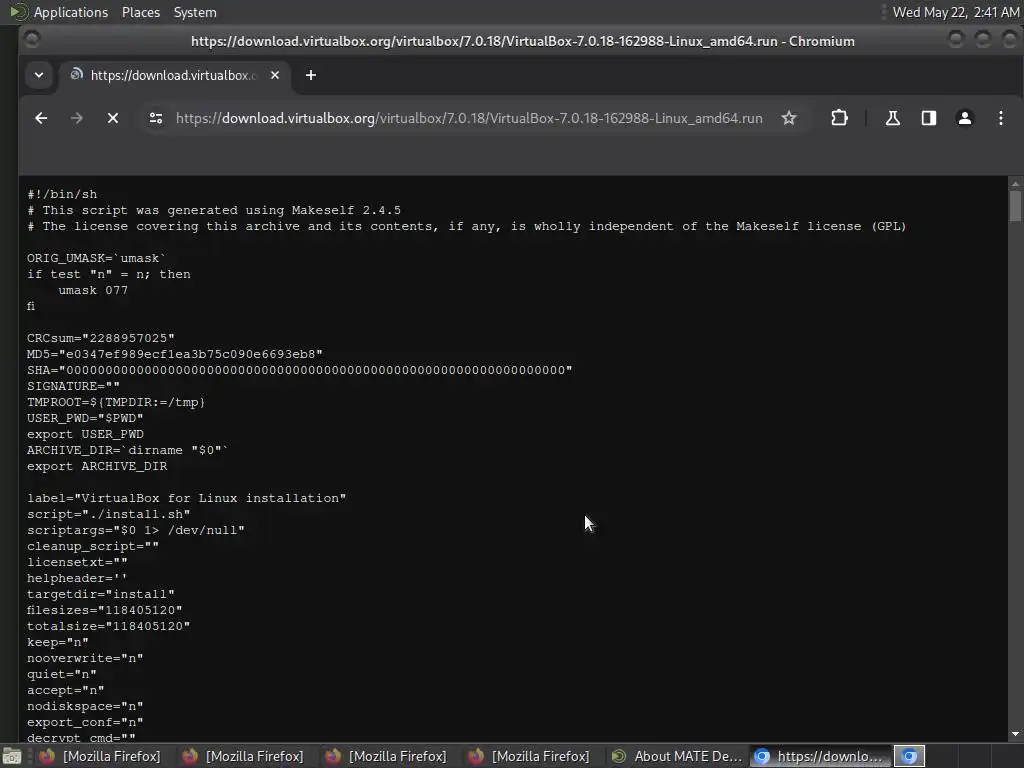Click the TMPROOT=${TMPDIR:=/tmp} line
The image size is (1024, 768).
point(116,402)
